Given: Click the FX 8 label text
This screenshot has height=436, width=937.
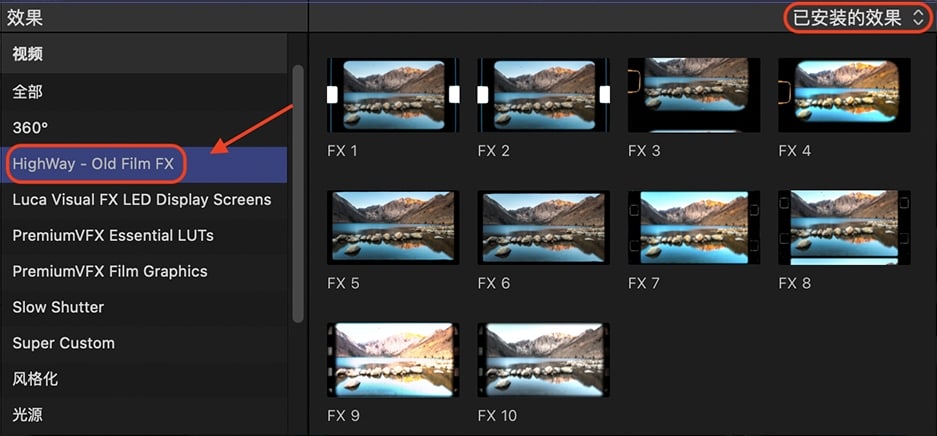Looking at the screenshot, I should [795, 283].
